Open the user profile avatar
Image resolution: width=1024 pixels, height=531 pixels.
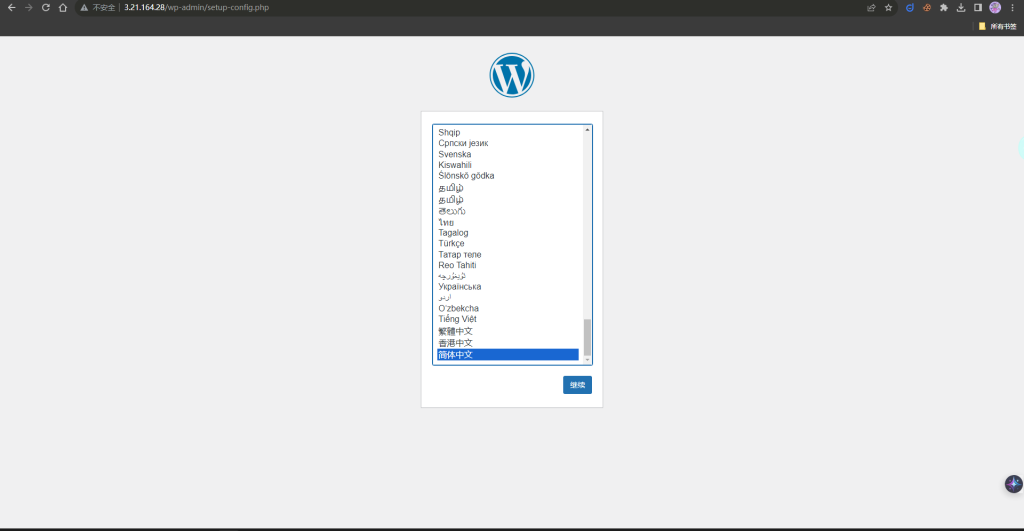coord(995,8)
